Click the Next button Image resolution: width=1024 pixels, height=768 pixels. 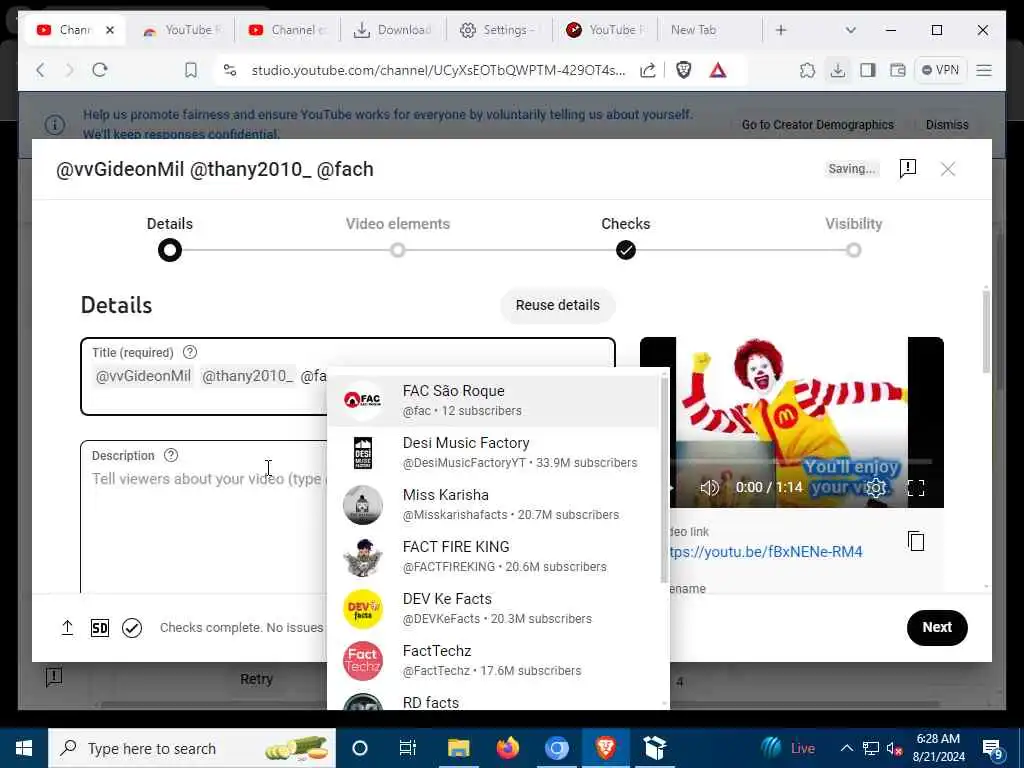click(936, 628)
